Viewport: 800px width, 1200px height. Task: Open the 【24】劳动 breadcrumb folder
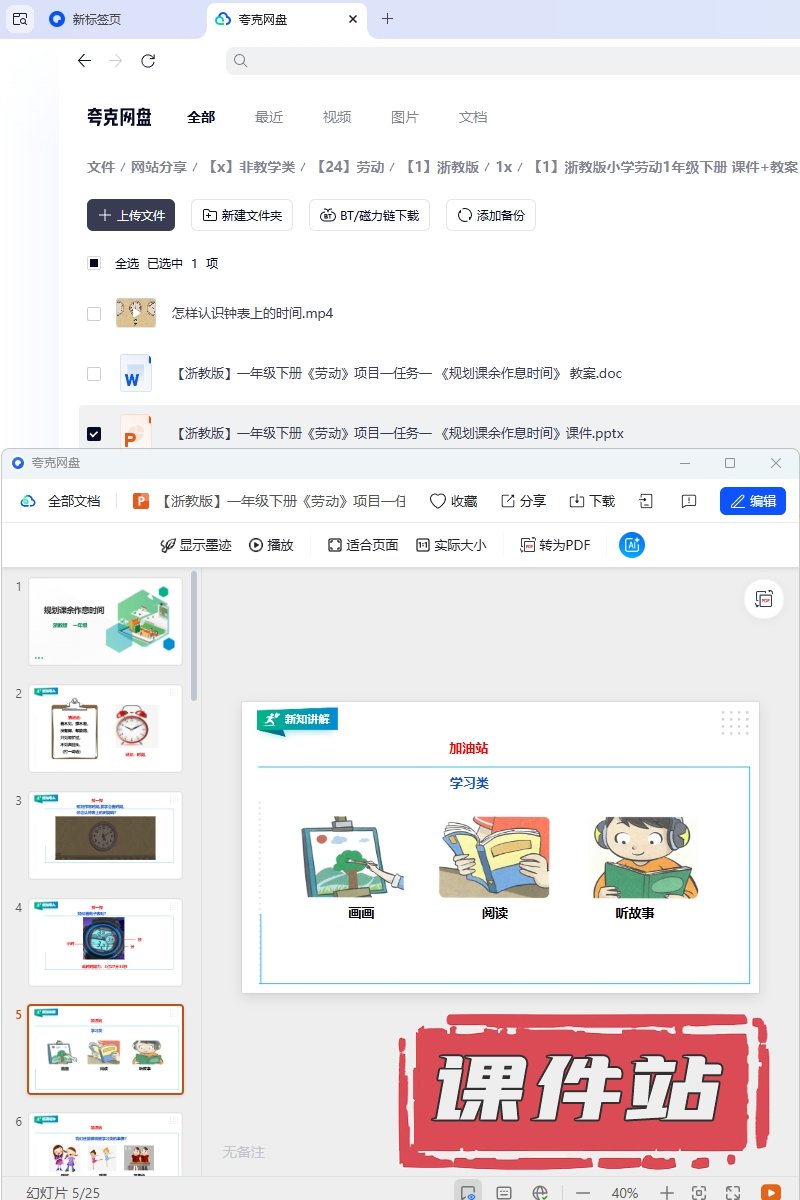(350, 167)
